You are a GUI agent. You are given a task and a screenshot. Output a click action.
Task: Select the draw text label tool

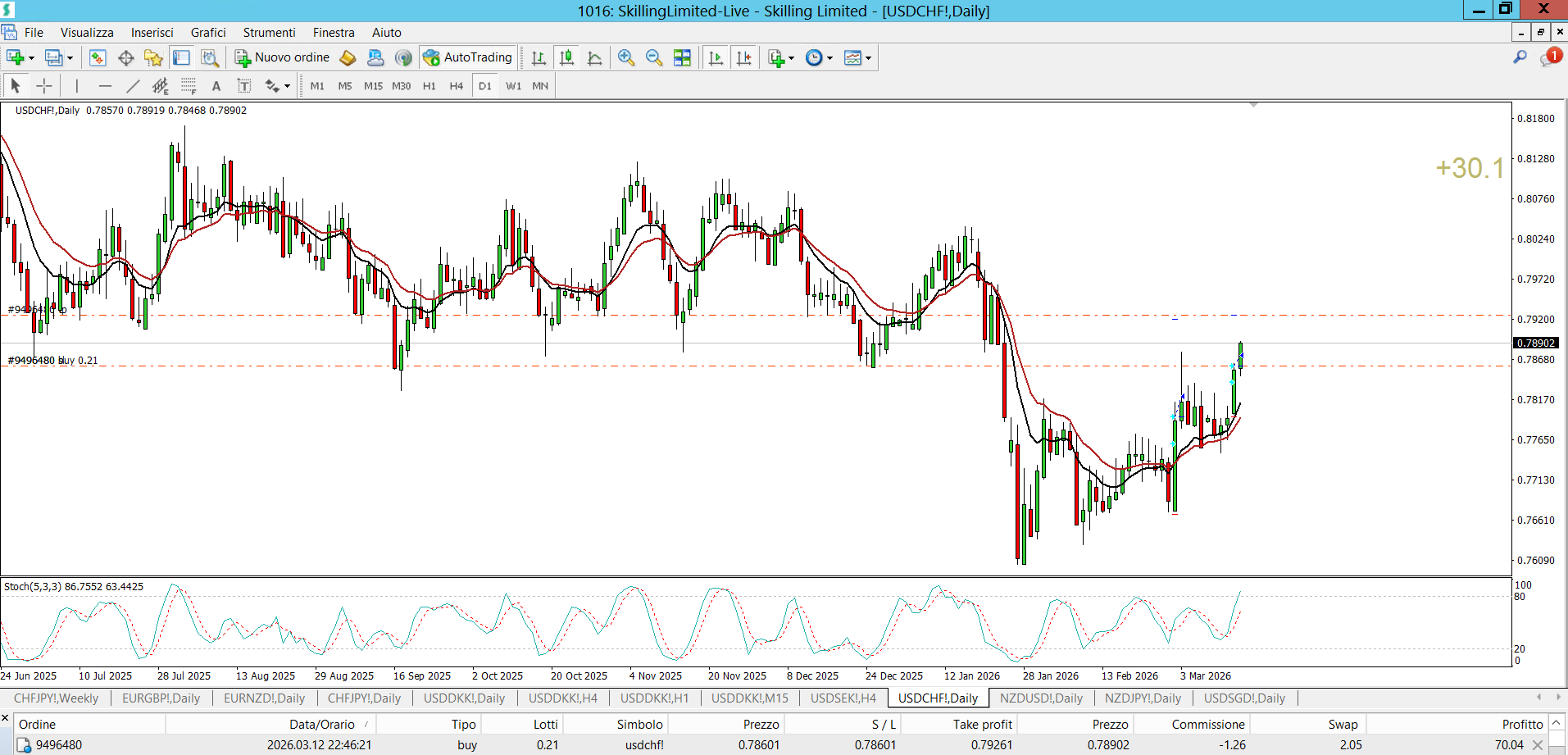(x=244, y=86)
